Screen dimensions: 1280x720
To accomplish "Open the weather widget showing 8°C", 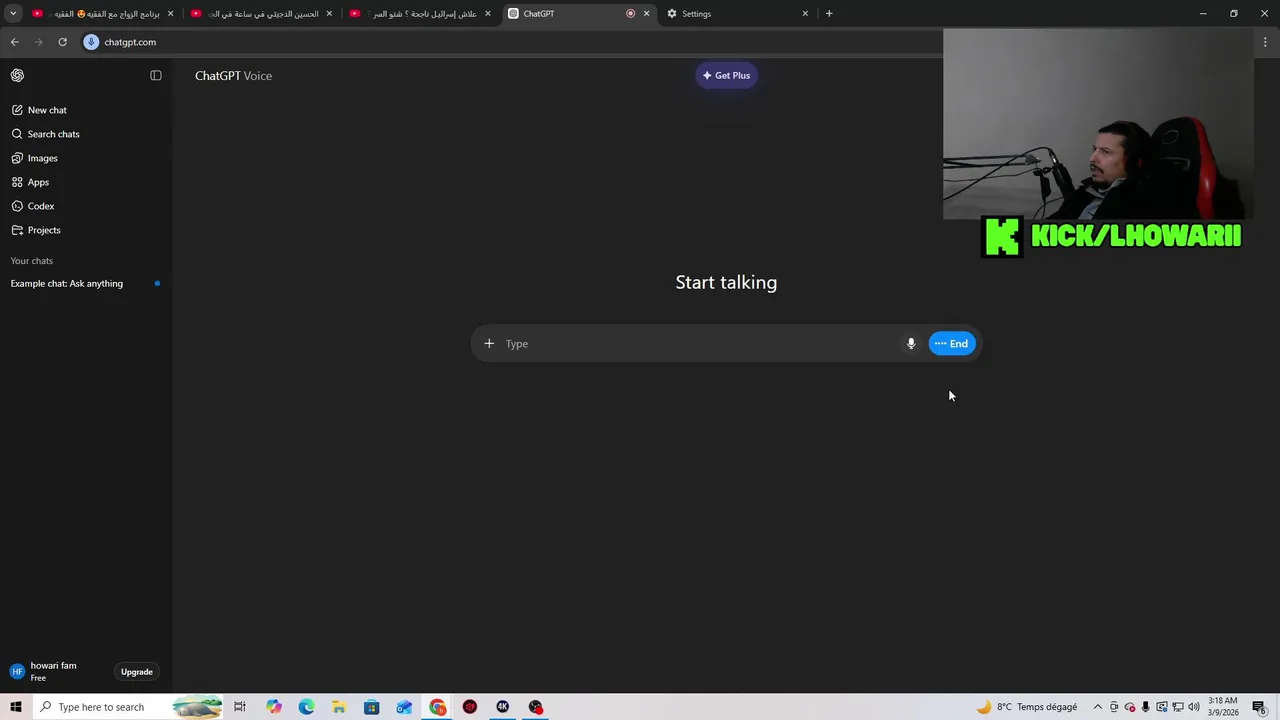I will pyautogui.click(x=1027, y=707).
